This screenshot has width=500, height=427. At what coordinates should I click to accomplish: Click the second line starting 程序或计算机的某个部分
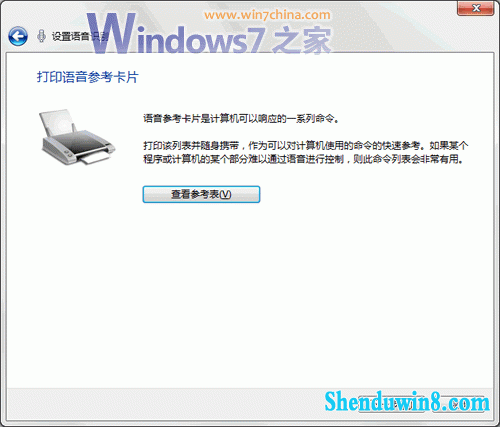(303, 159)
